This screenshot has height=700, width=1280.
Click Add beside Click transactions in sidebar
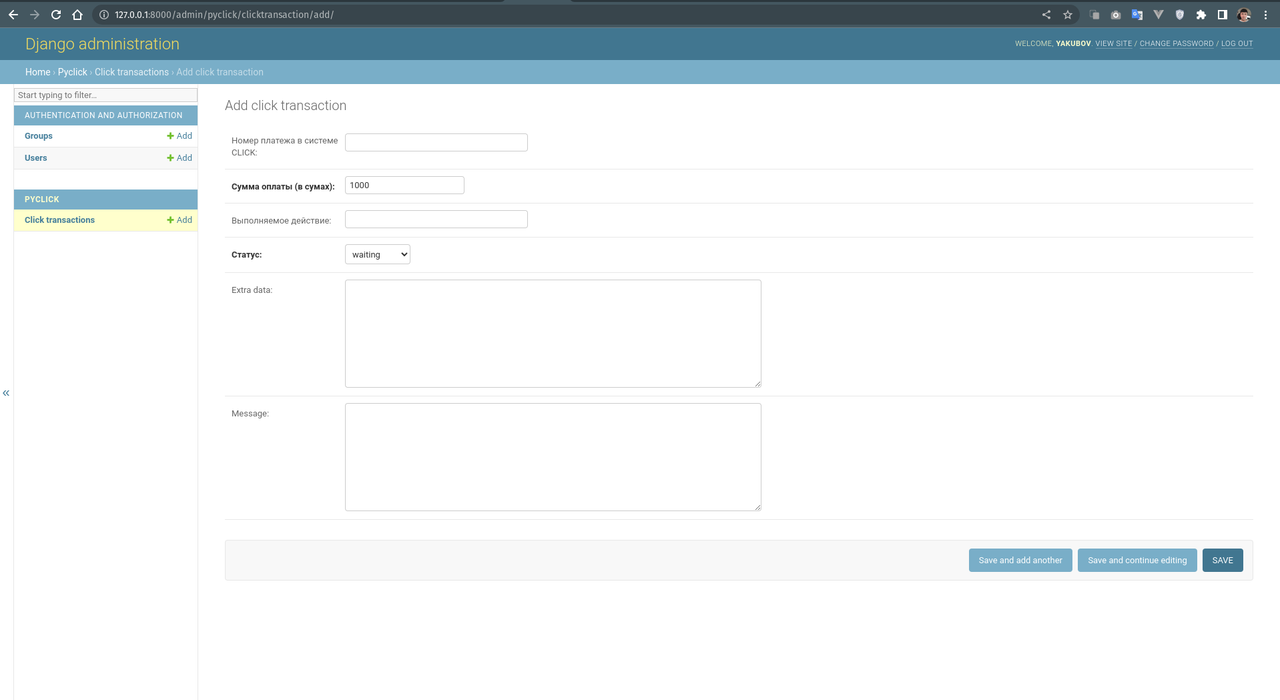click(179, 220)
